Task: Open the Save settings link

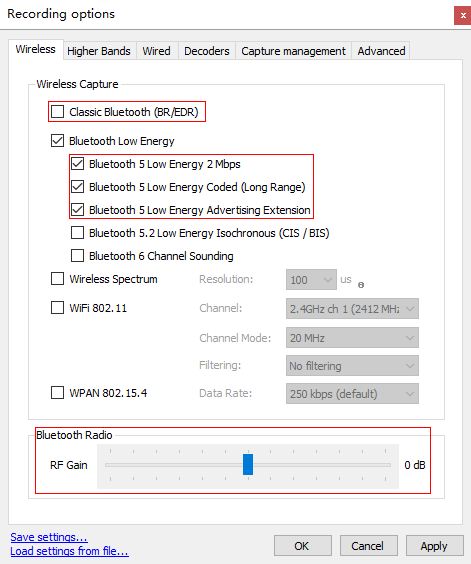Action: tap(49, 537)
